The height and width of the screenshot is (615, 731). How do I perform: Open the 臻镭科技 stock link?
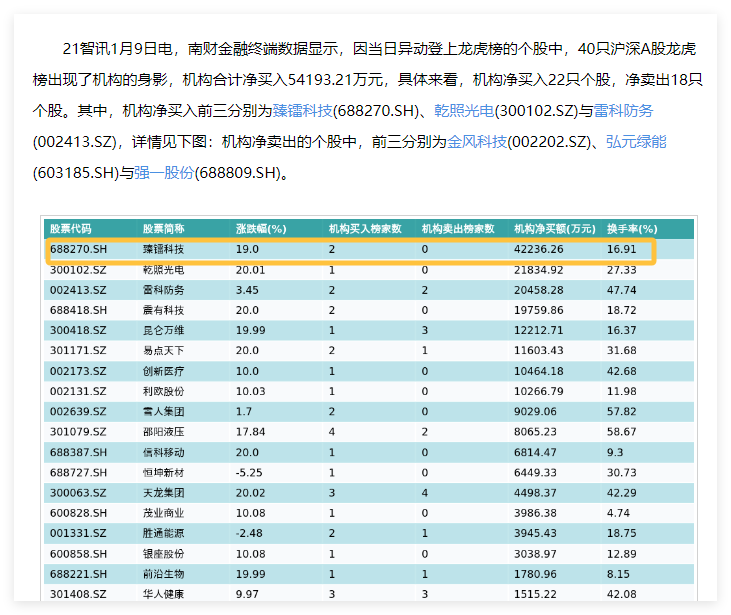[x=303, y=111]
